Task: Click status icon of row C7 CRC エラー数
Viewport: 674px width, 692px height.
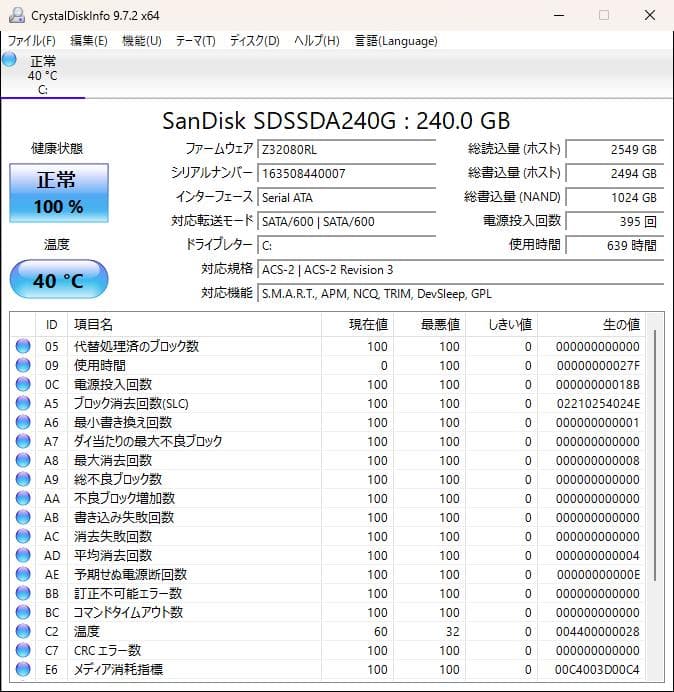Action: click(23, 650)
